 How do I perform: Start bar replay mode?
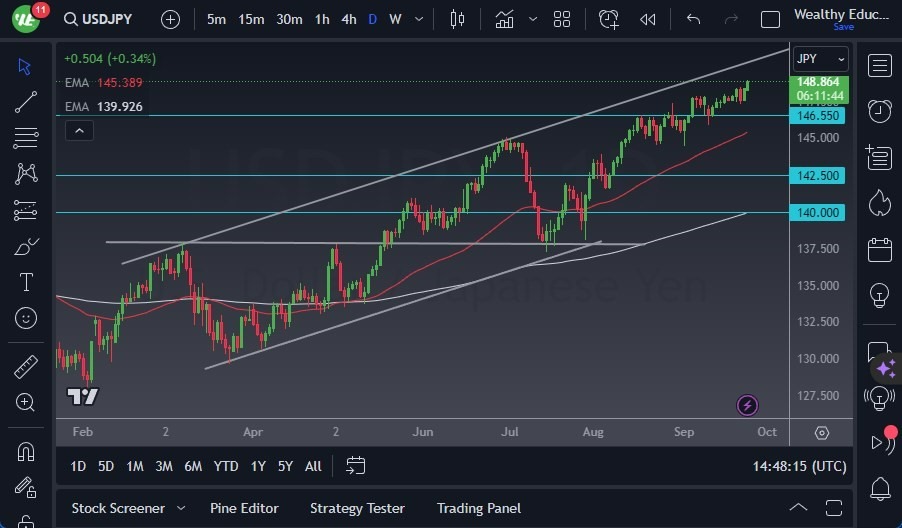(x=648, y=20)
